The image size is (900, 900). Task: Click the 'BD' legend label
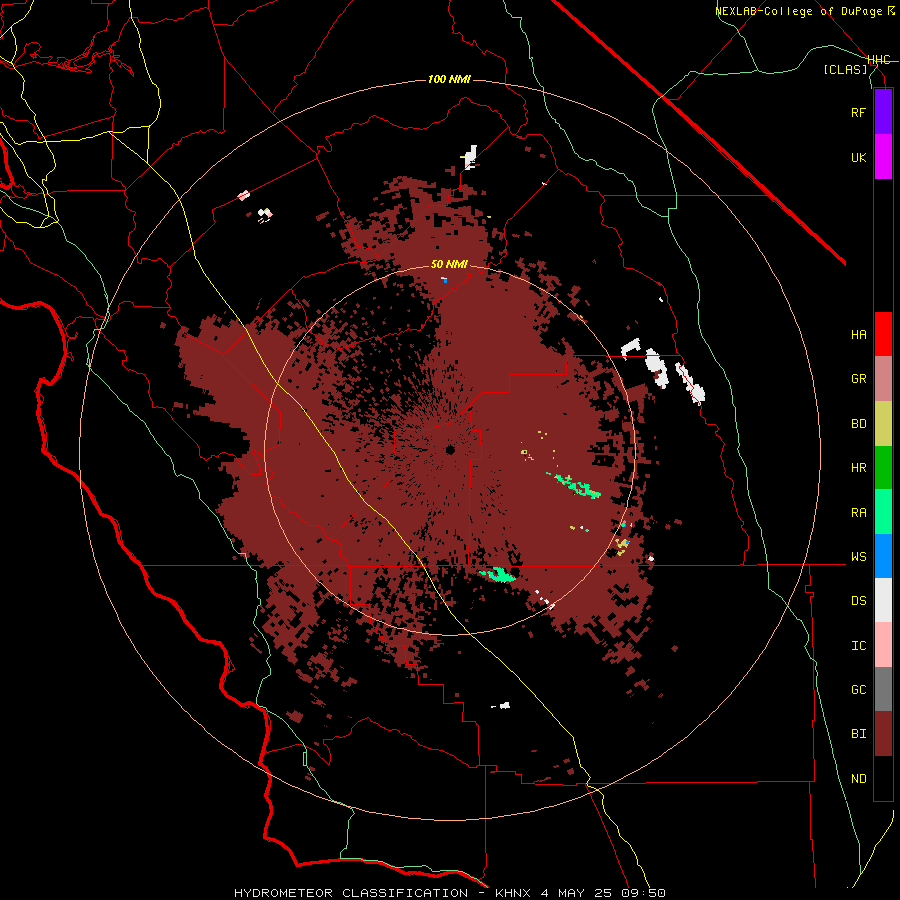(x=858, y=424)
